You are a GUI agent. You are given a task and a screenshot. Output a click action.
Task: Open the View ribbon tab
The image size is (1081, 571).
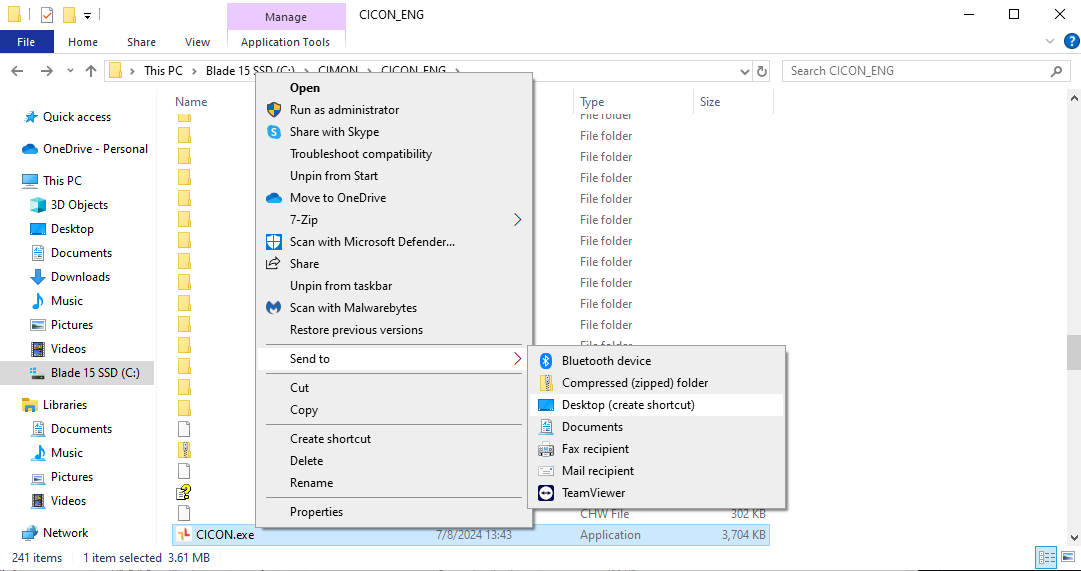197,42
